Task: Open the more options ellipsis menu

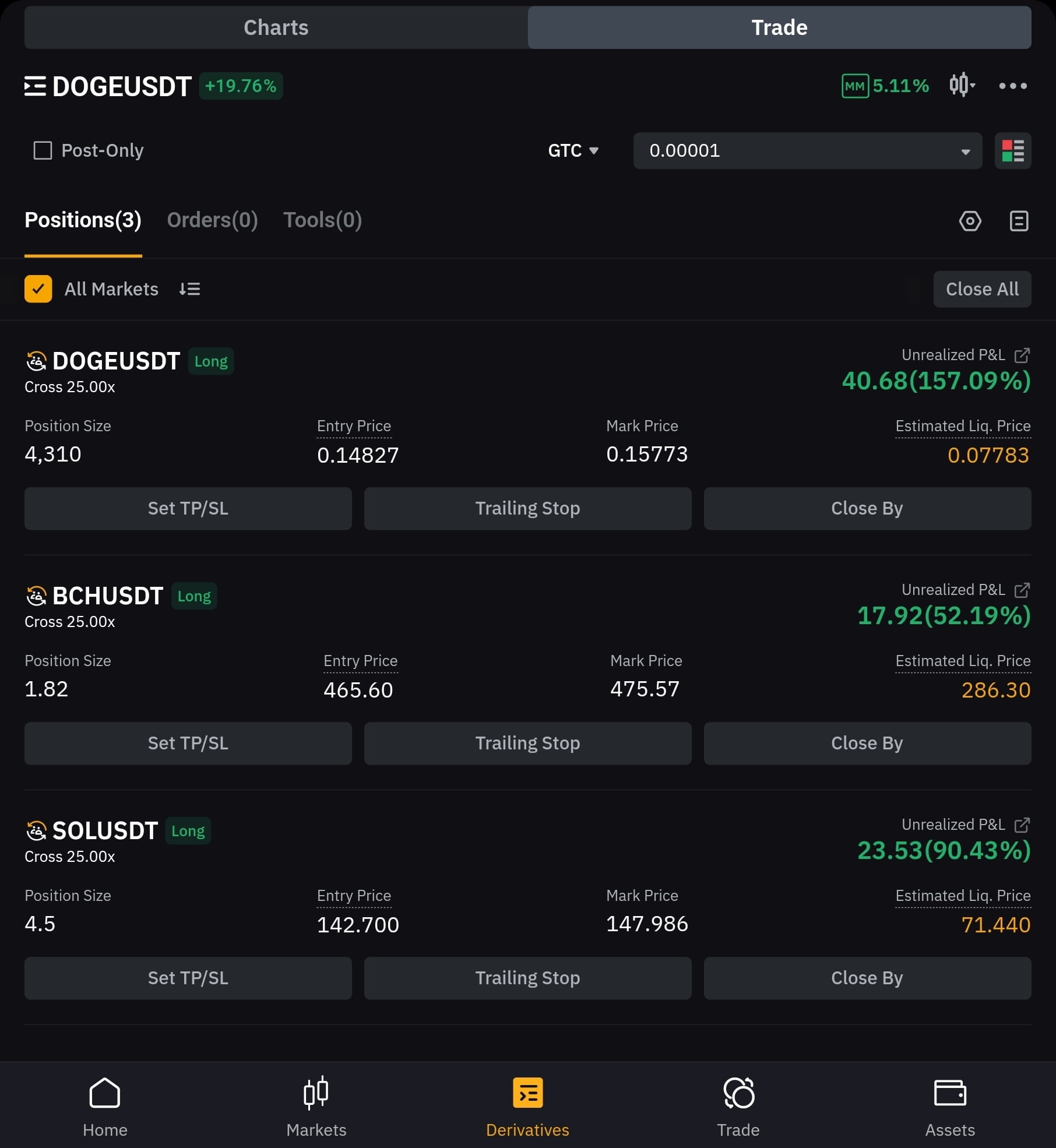Action: [x=1013, y=86]
